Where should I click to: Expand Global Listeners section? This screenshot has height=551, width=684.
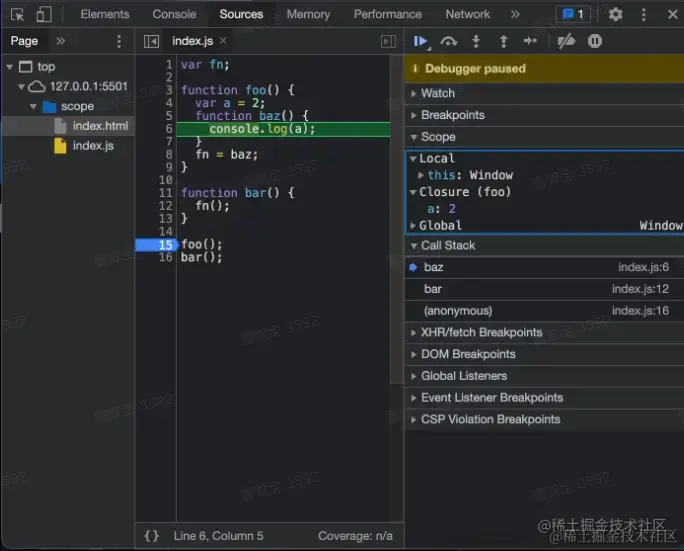[544, 376]
